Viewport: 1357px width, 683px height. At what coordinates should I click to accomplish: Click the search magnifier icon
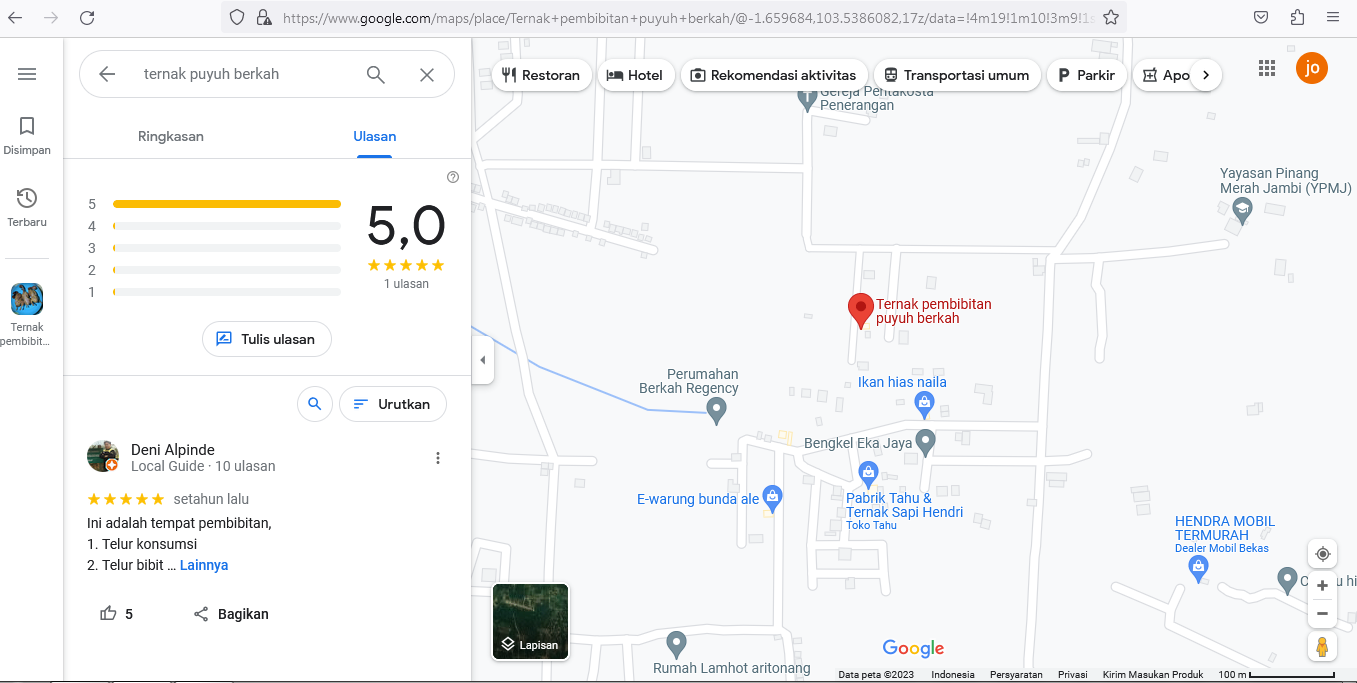376,74
